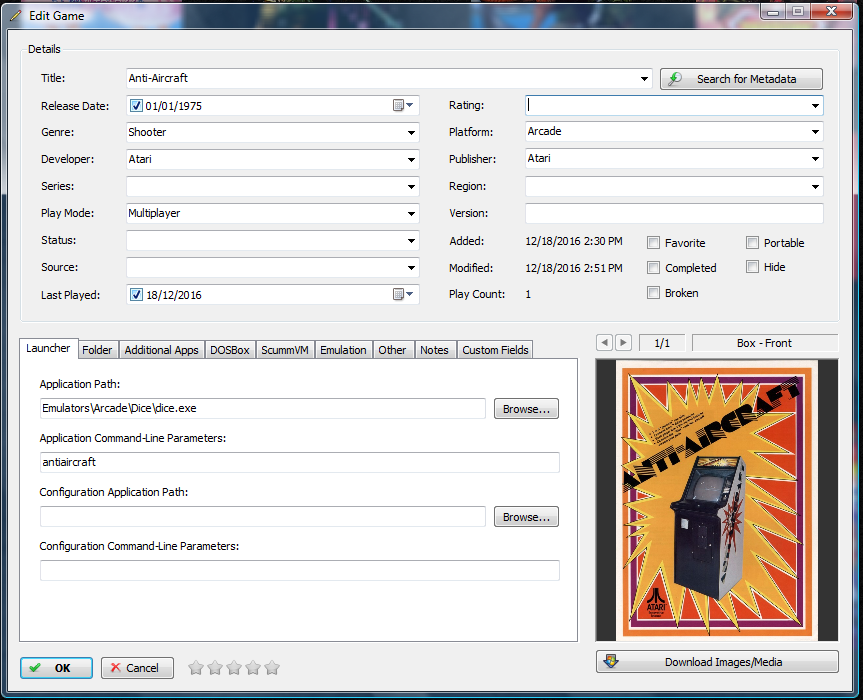This screenshot has height=700, width=863.
Task: Browse for the Application Path
Action: [526, 409]
